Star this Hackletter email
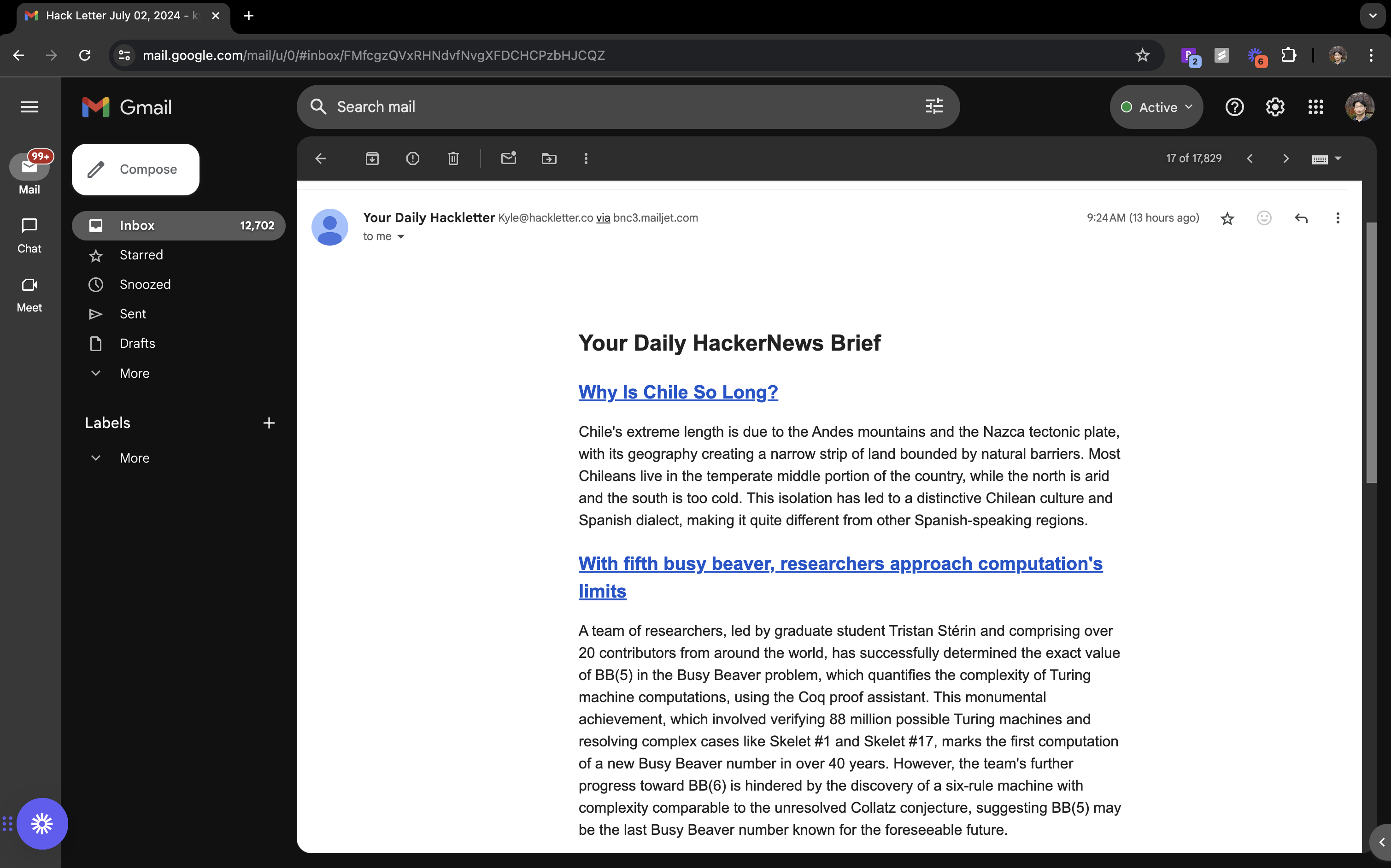Image resolution: width=1391 pixels, height=868 pixels. coord(1227,218)
